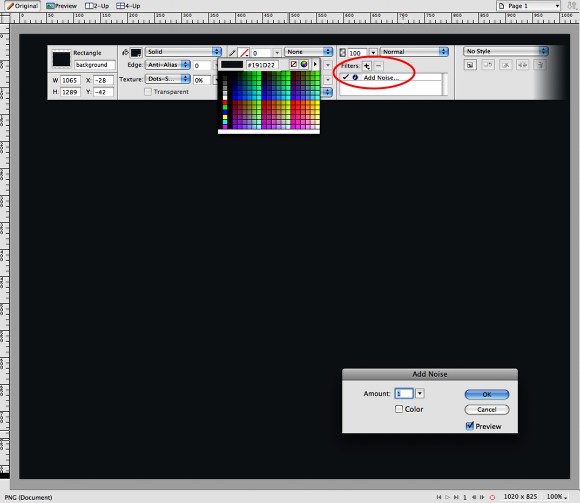
Task: Enable the Color checkbox in Add Noise
Action: (399, 409)
